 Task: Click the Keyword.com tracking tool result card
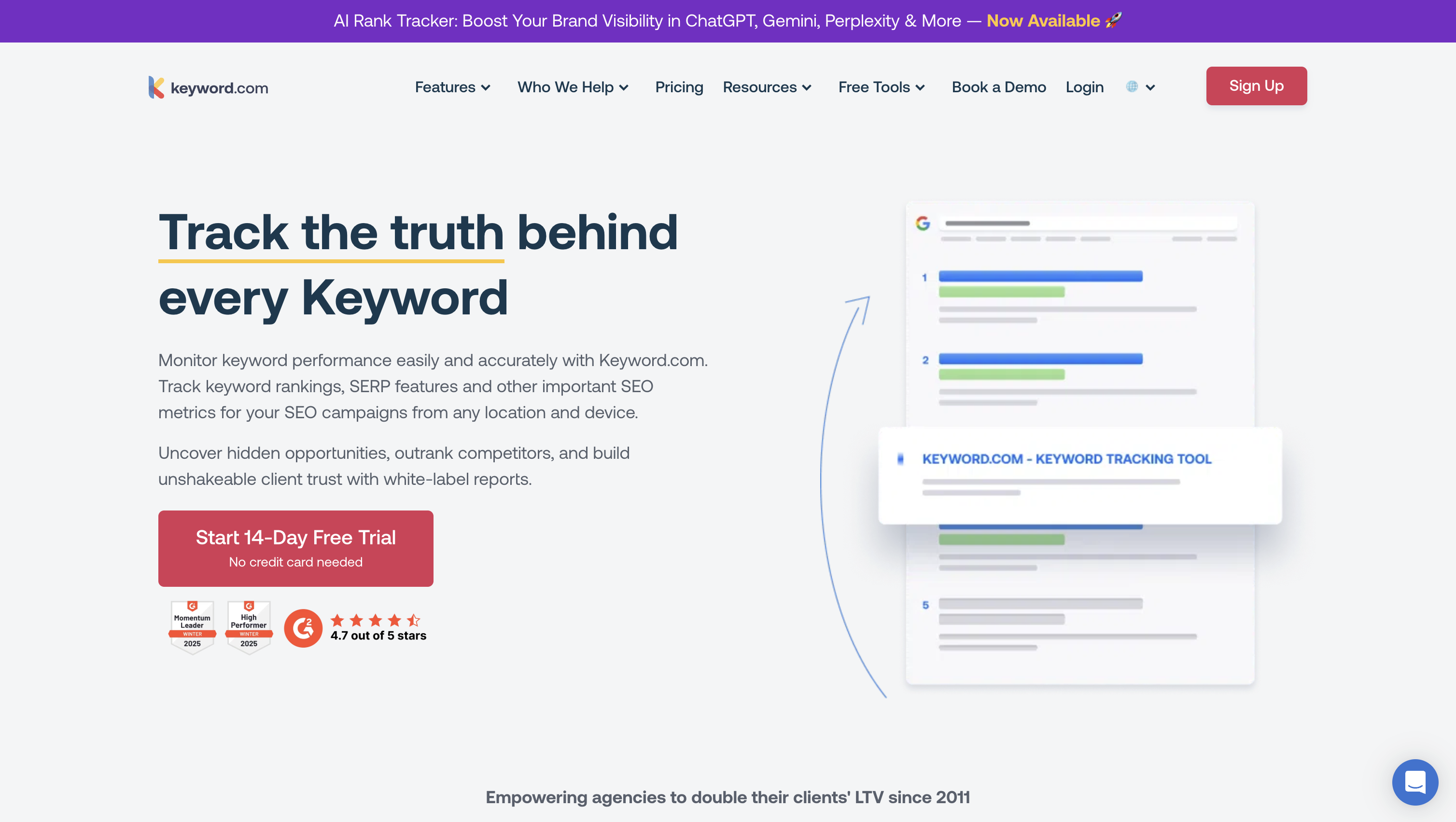1079,475
